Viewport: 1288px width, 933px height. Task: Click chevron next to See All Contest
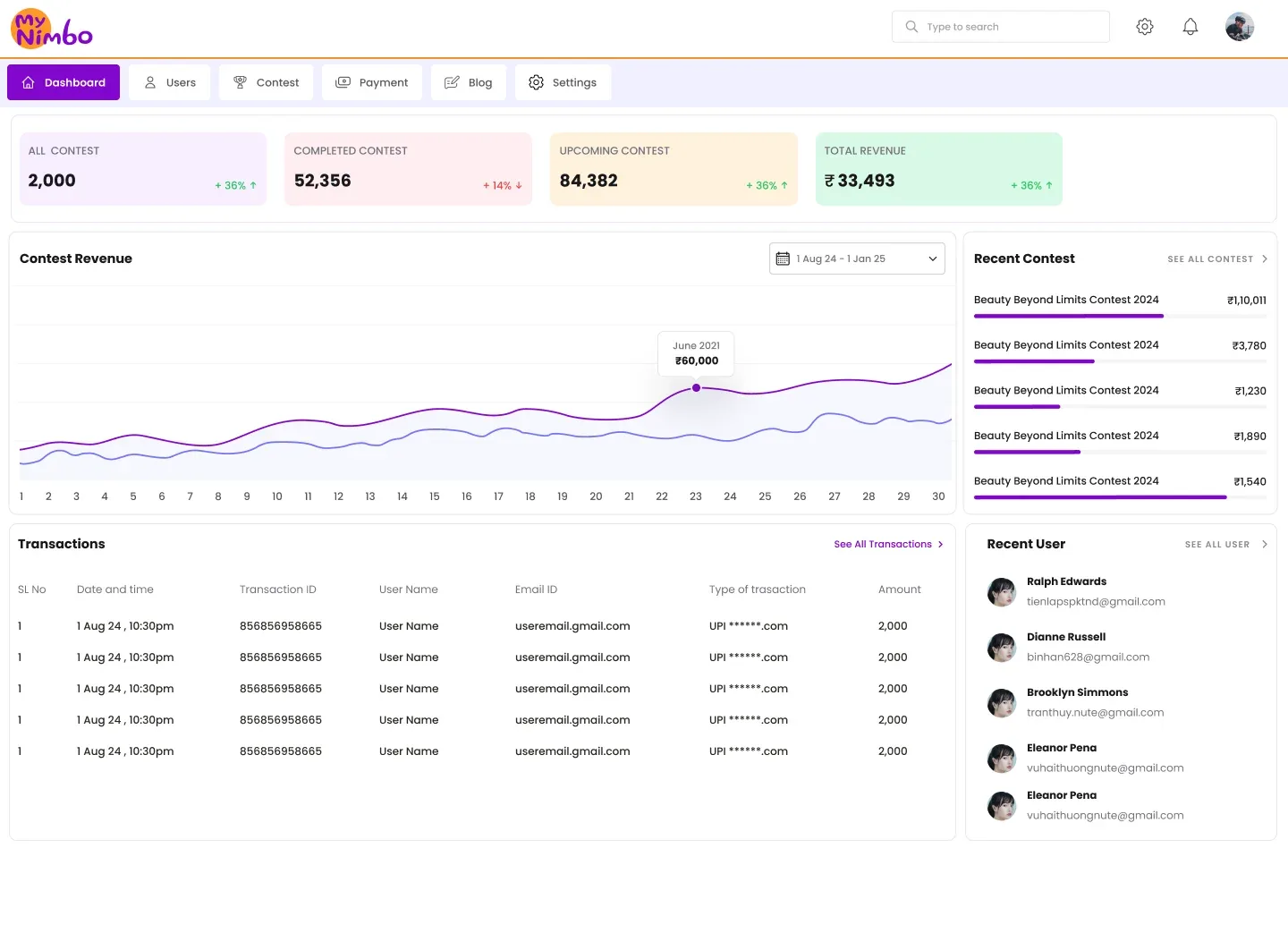coord(1265,259)
